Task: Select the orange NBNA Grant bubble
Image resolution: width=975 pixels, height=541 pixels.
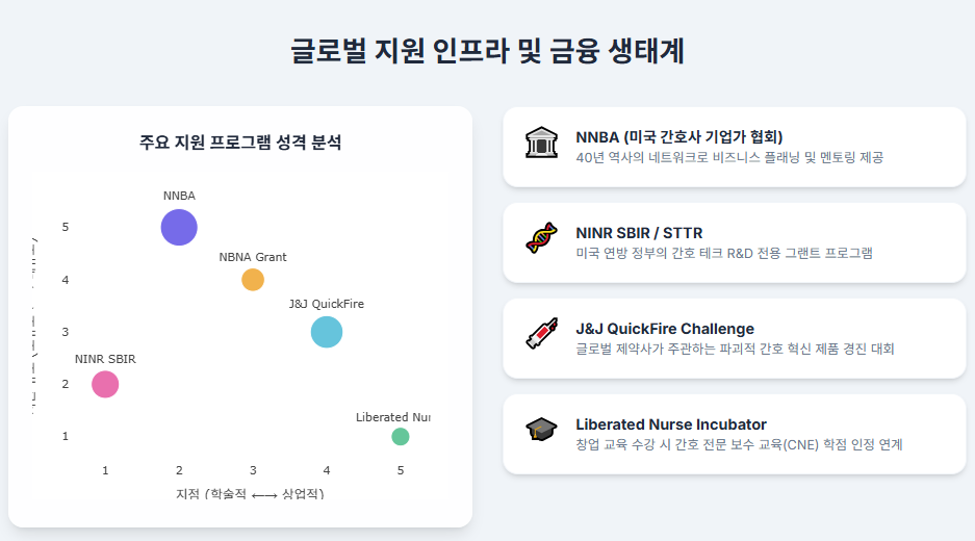Action: click(252, 280)
